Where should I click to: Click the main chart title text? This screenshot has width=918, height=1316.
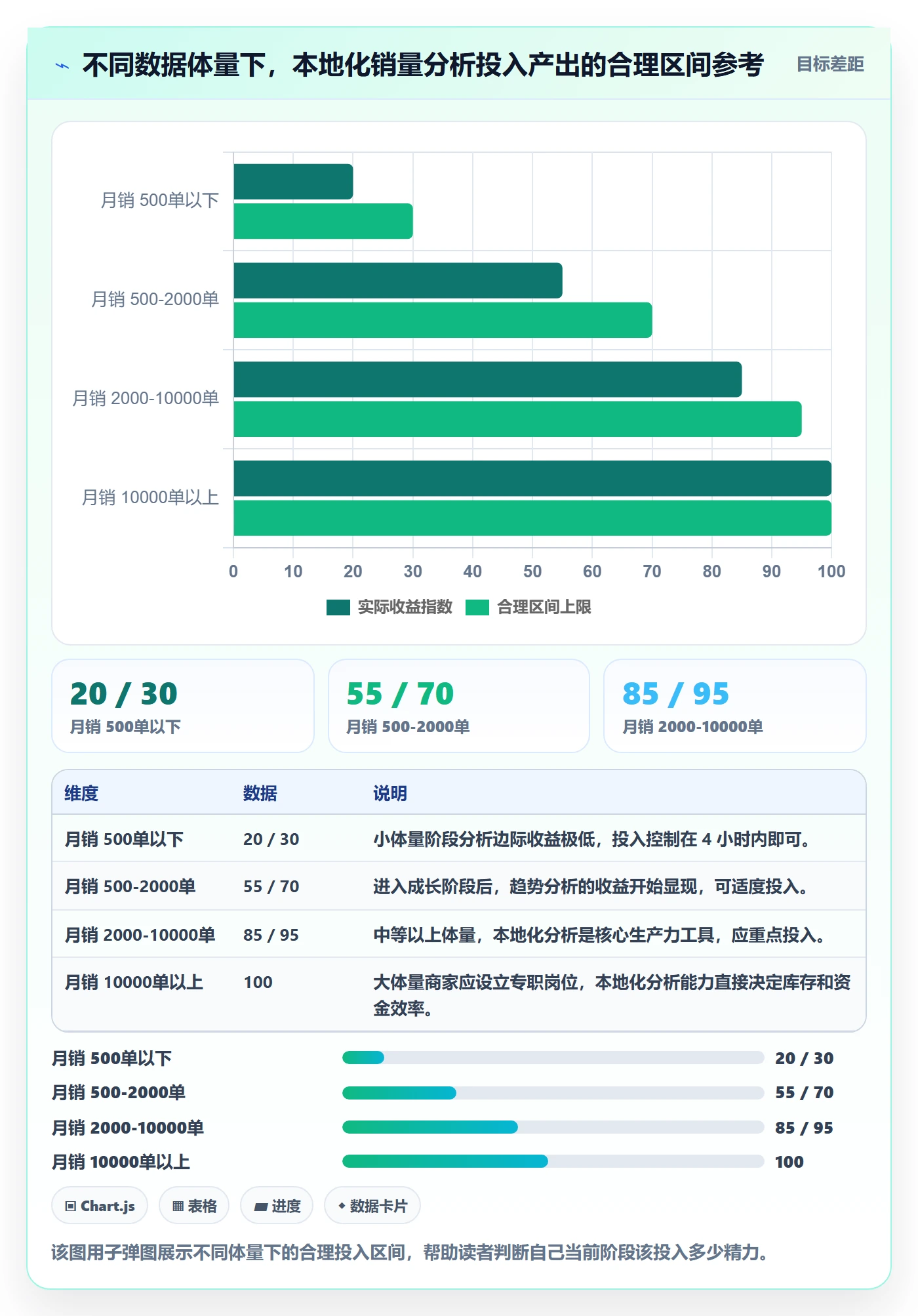click(423, 65)
